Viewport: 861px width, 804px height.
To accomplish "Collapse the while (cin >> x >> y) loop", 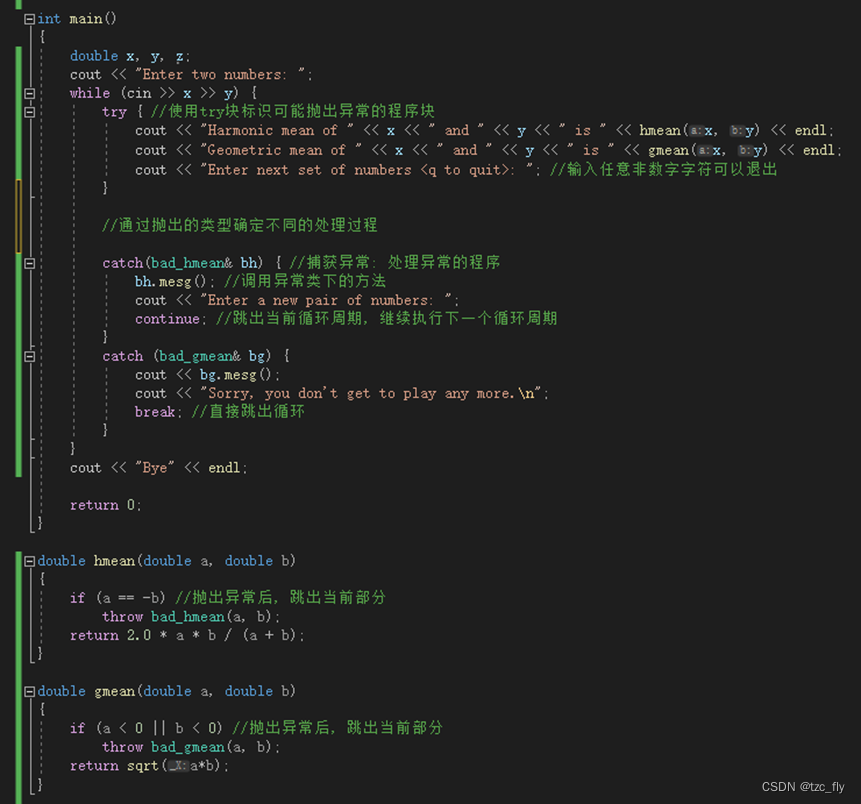I will click(30, 93).
